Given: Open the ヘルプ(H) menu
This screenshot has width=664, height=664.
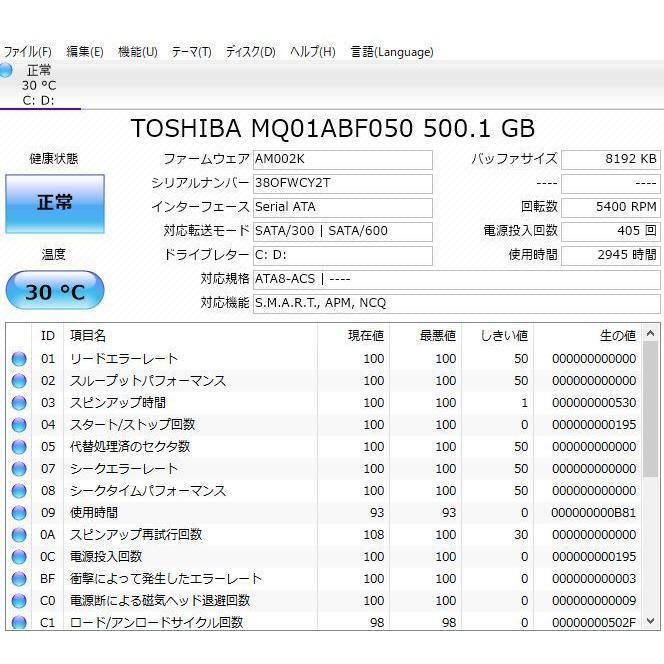Looking at the screenshot, I should [313, 52].
